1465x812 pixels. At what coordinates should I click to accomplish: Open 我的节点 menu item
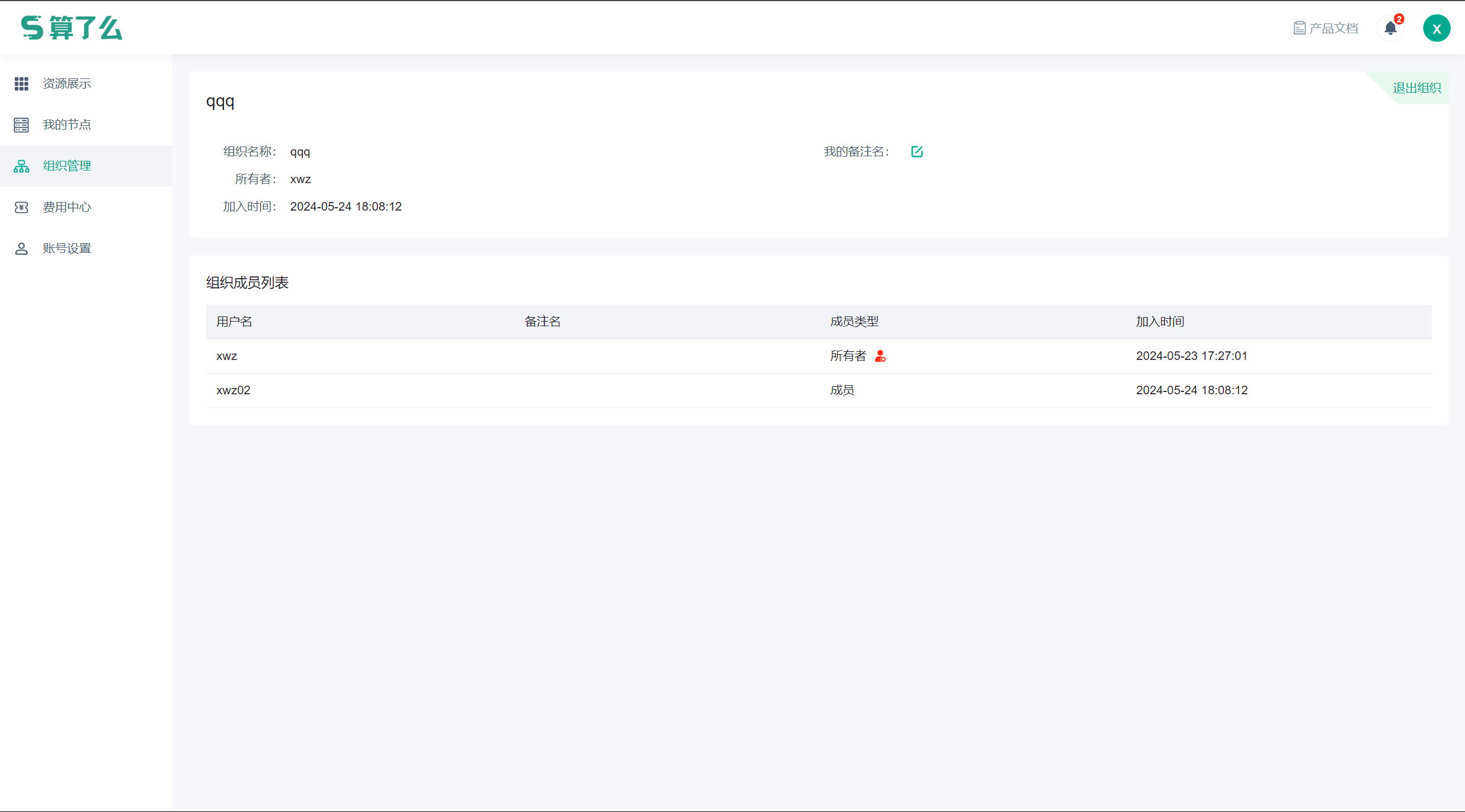click(67, 125)
